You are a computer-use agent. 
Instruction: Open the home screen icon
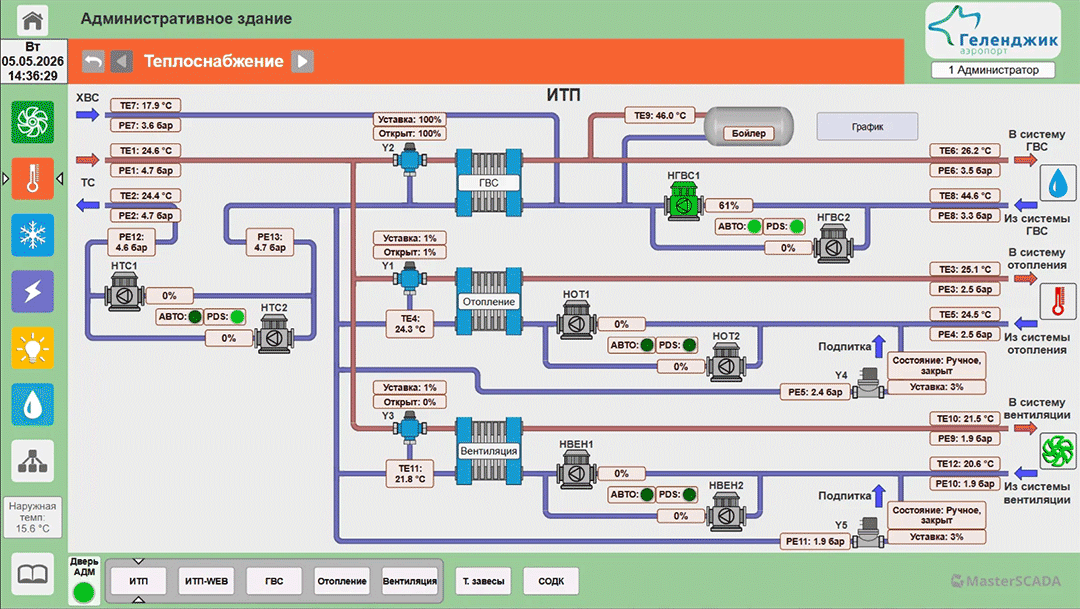coord(32,19)
